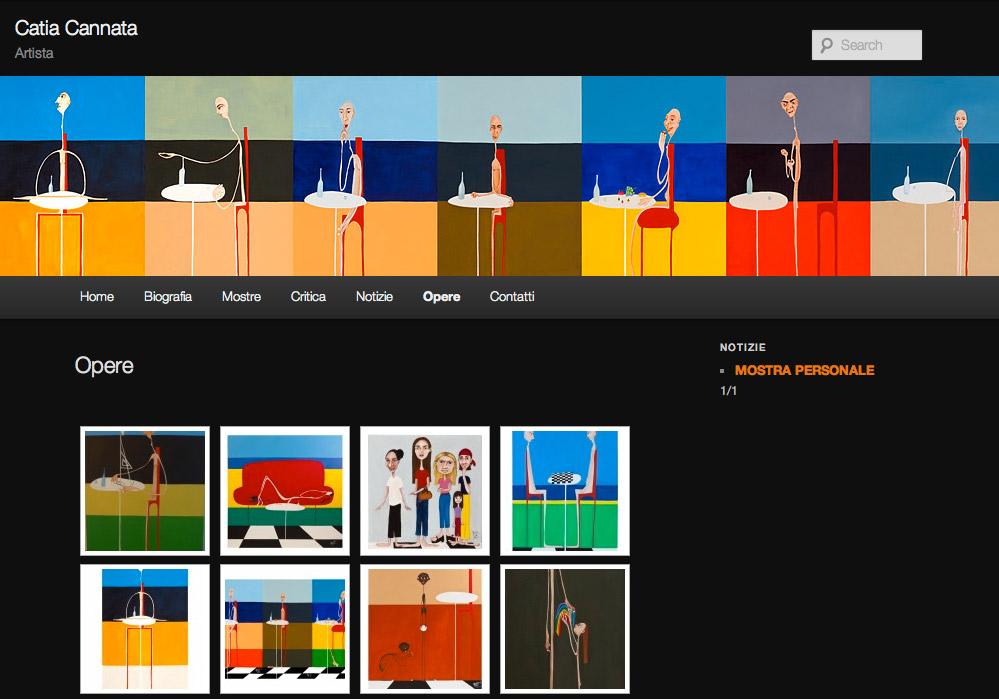
Task: Open the white-bordered table painting in second row
Action: pos(145,629)
